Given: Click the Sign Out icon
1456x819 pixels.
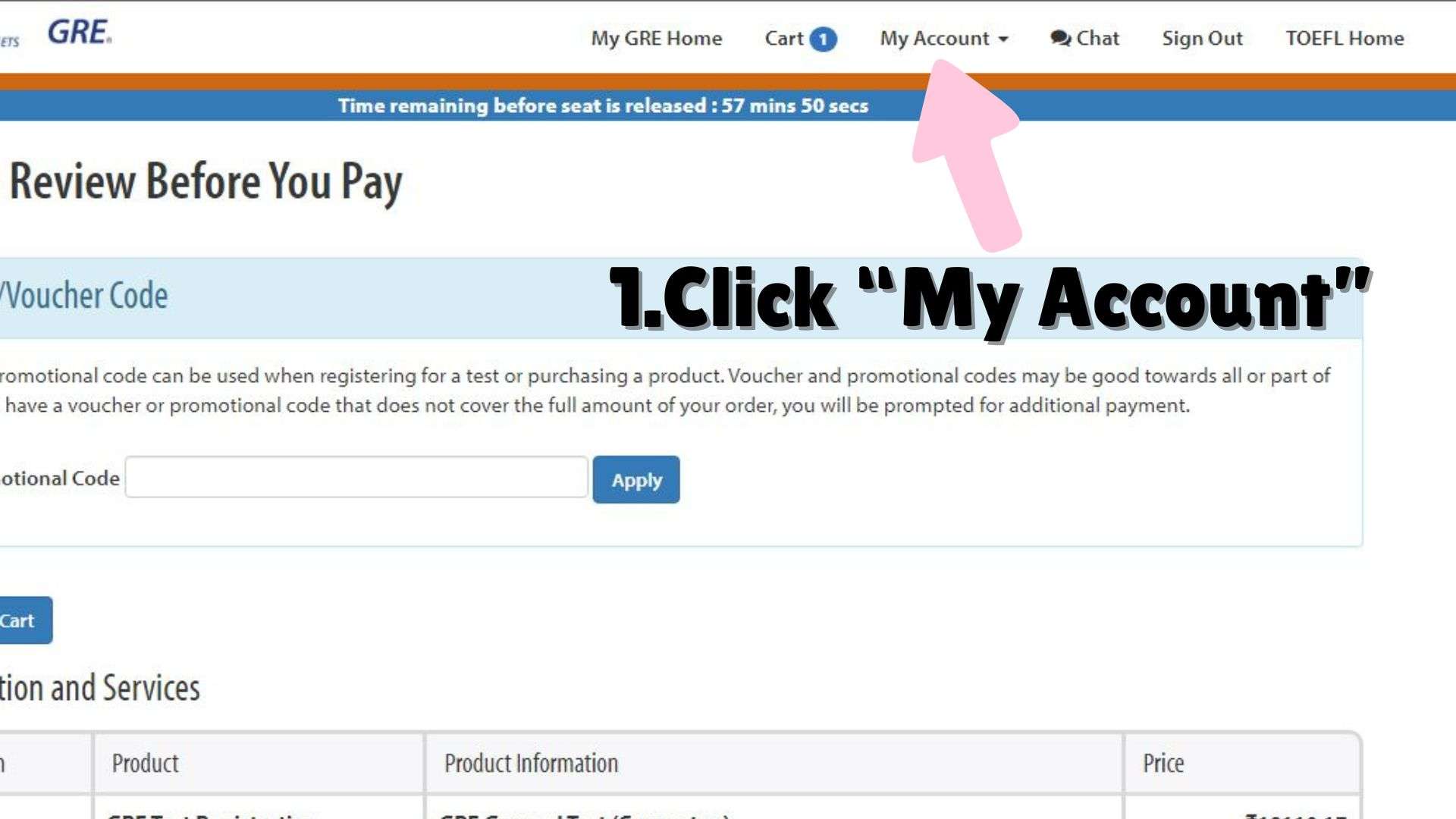Looking at the screenshot, I should pyautogui.click(x=1201, y=38).
